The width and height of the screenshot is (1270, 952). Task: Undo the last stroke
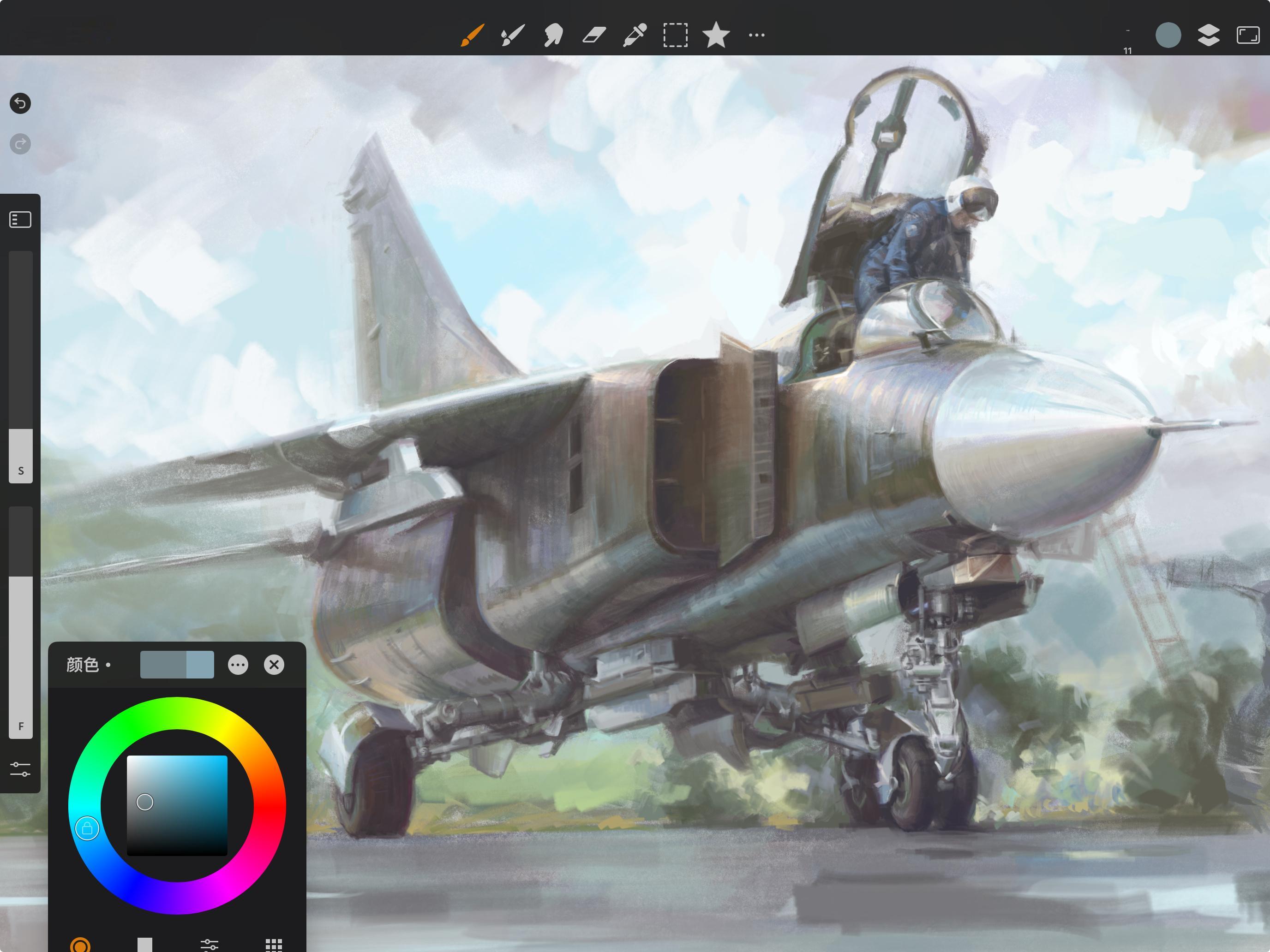[20, 103]
